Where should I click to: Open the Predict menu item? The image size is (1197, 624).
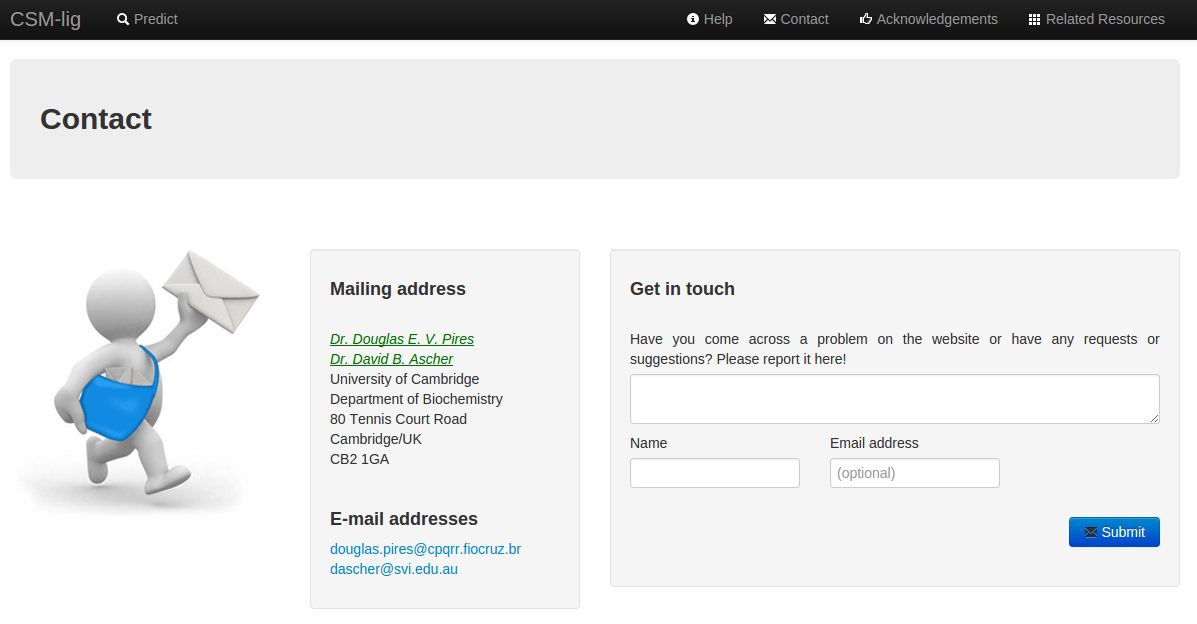(x=147, y=19)
